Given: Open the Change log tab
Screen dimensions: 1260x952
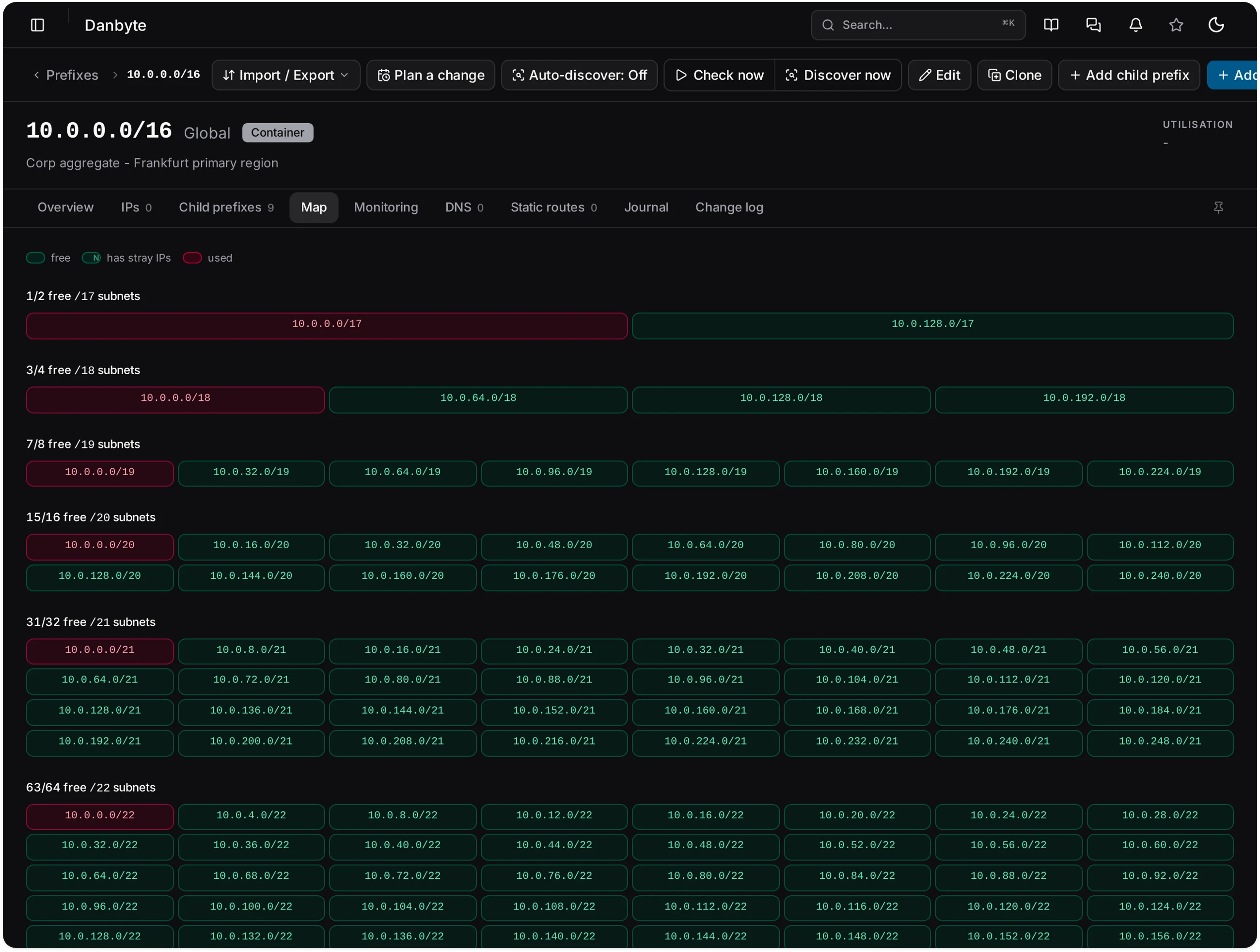Looking at the screenshot, I should 729,207.
